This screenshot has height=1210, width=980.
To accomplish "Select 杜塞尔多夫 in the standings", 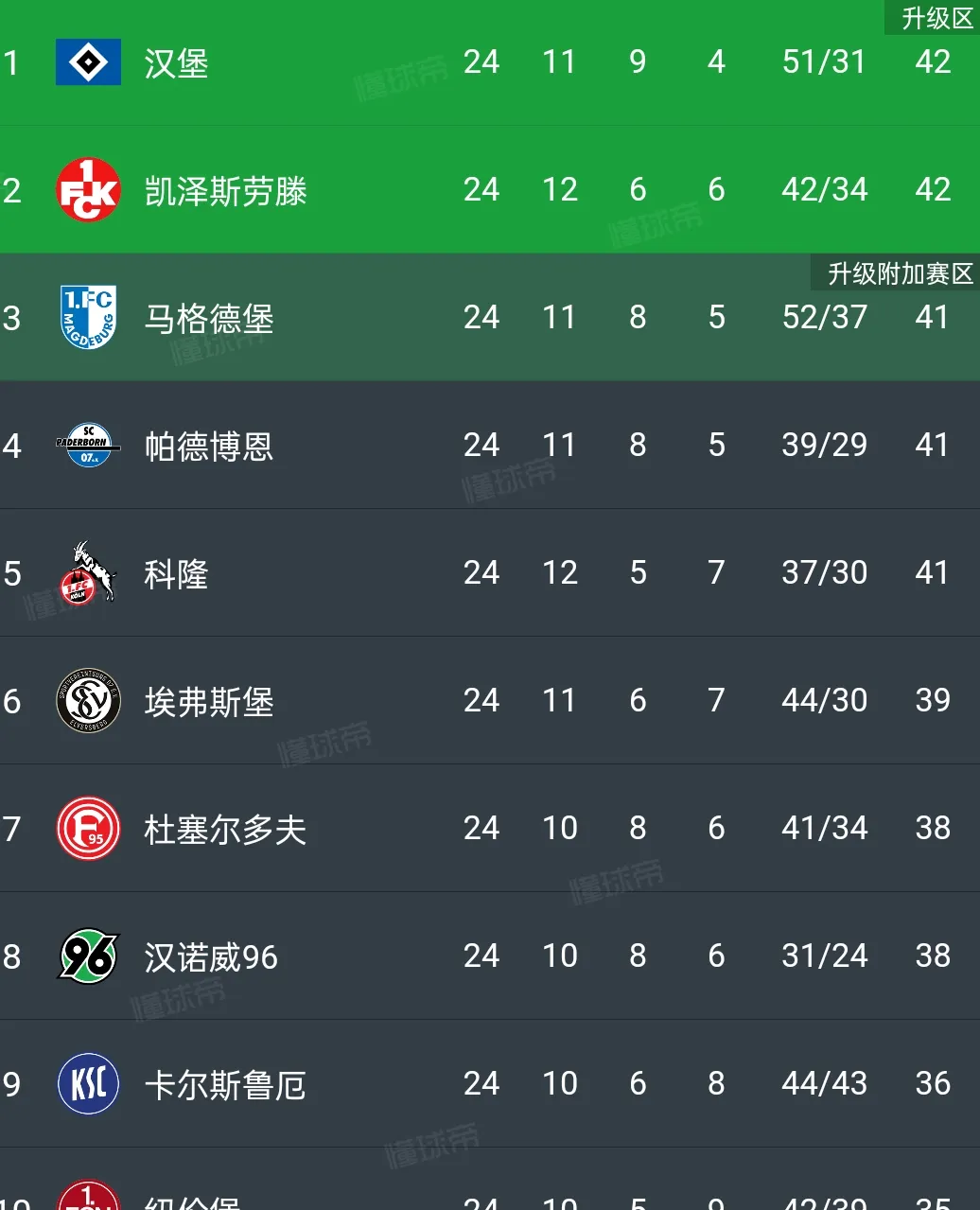I will (x=225, y=830).
